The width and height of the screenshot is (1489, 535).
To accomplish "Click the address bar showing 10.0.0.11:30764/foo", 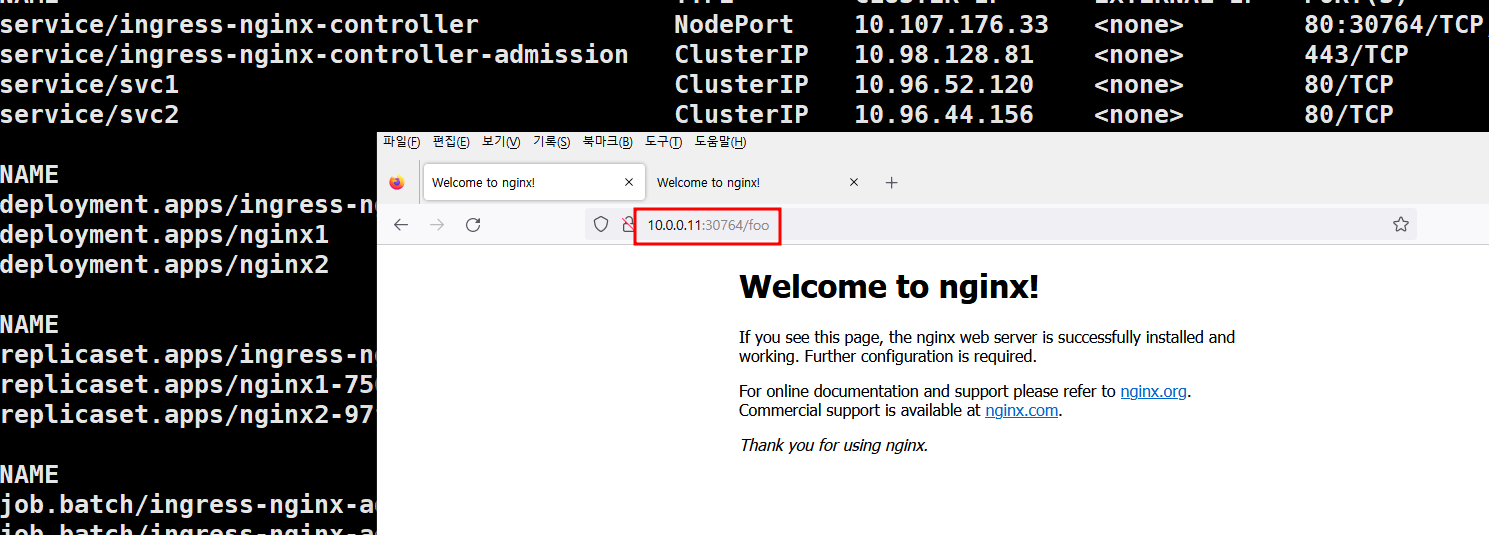I will tap(1000, 225).
